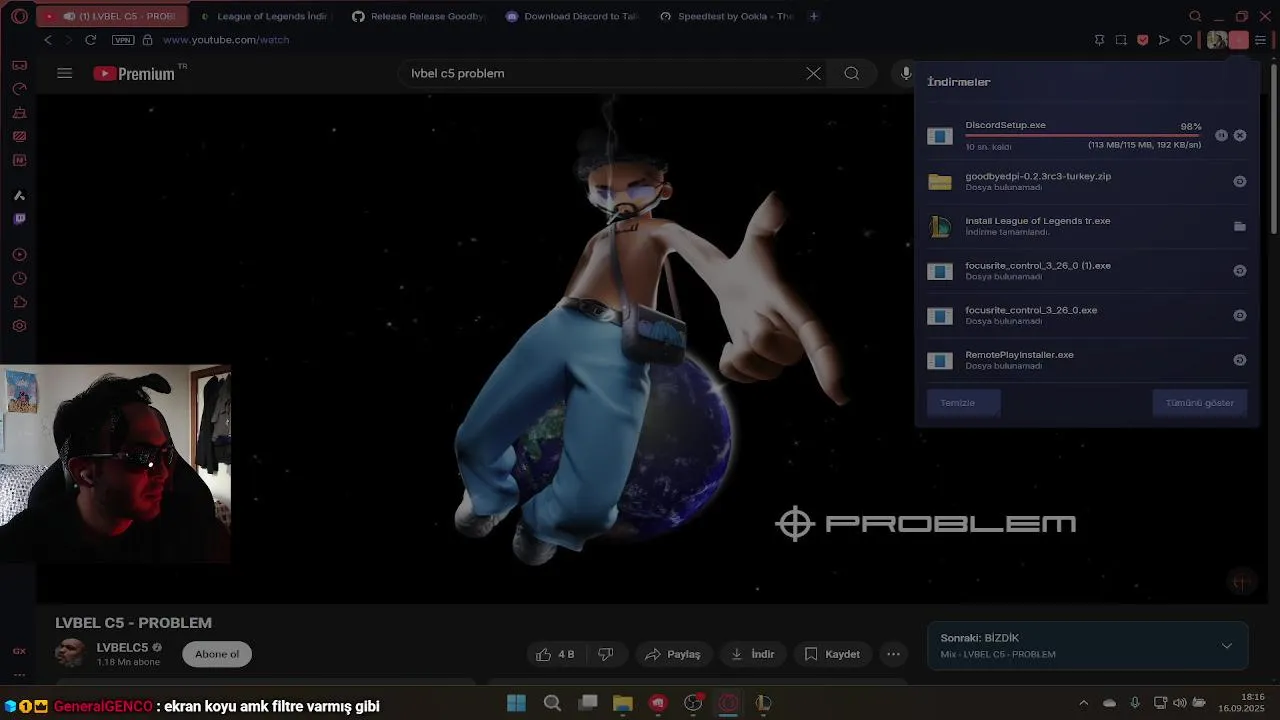Open Opera easy setup menu icon
1280x720 pixels.
pyautogui.click(x=1260, y=40)
